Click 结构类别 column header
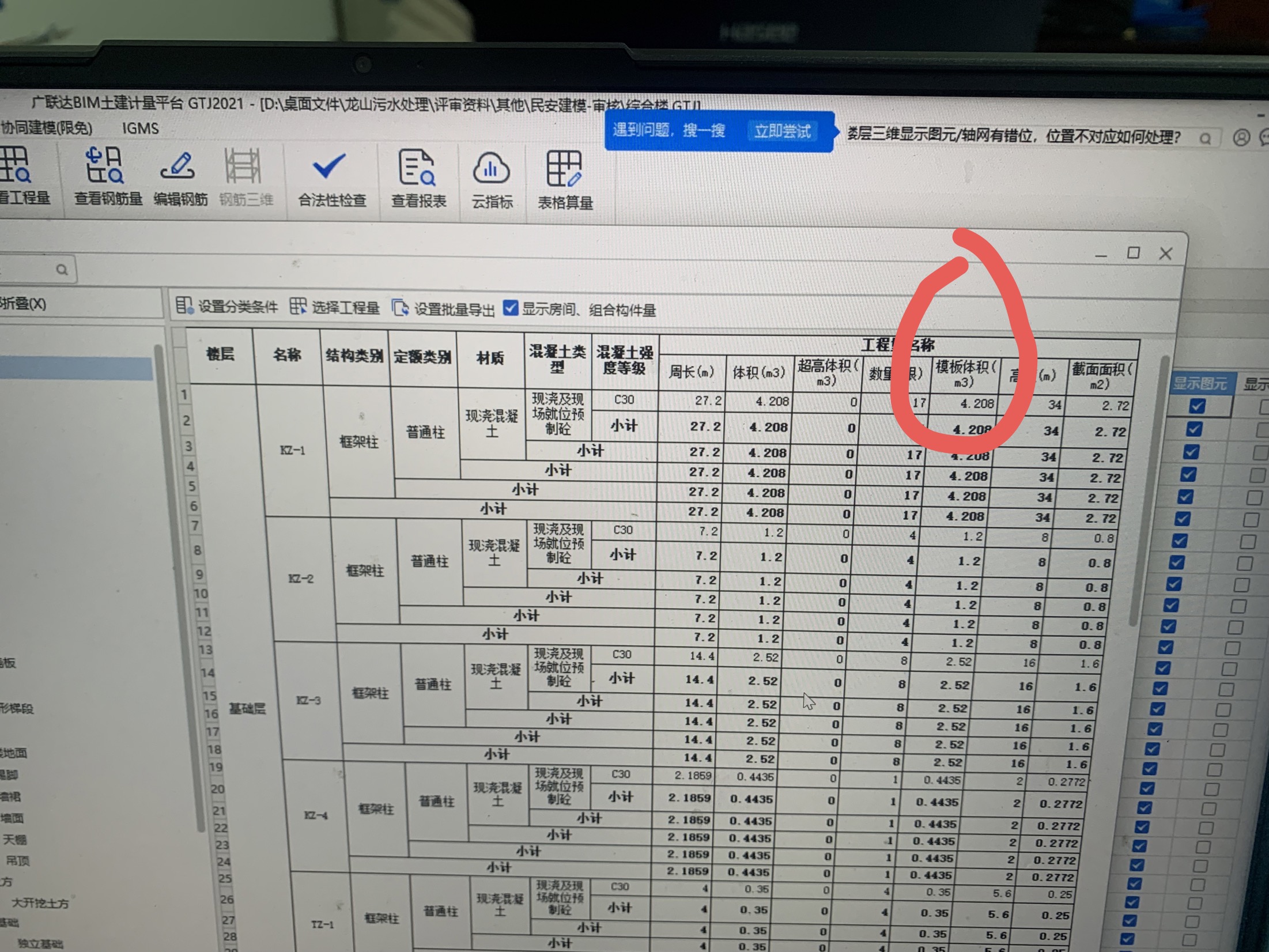1269x952 pixels. pos(354,357)
